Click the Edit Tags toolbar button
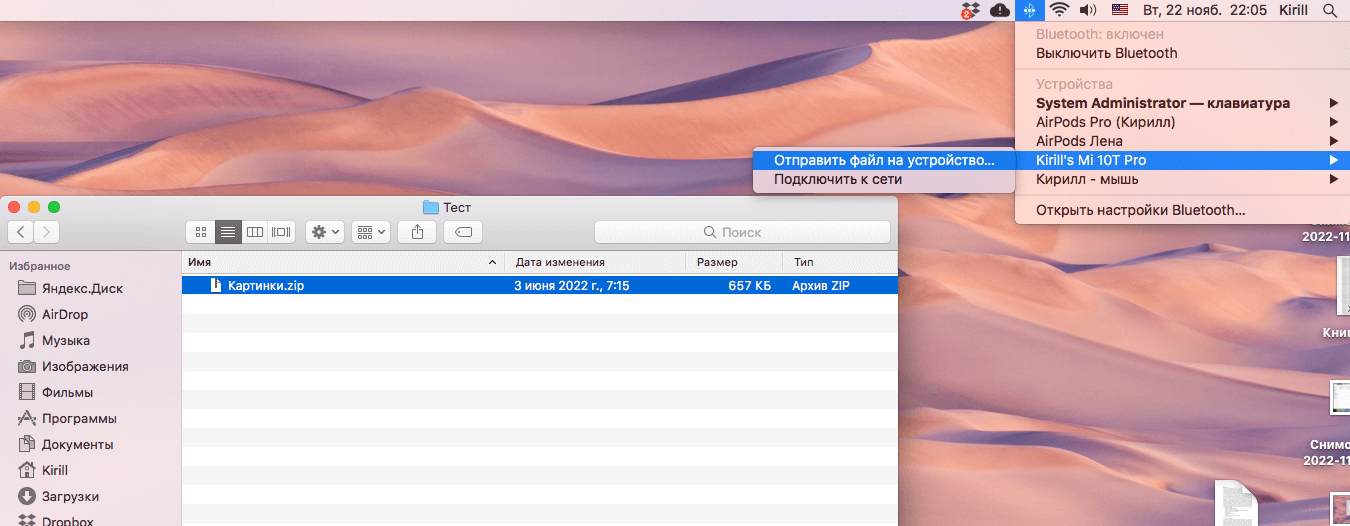This screenshot has height=526, width=1350. [463, 232]
